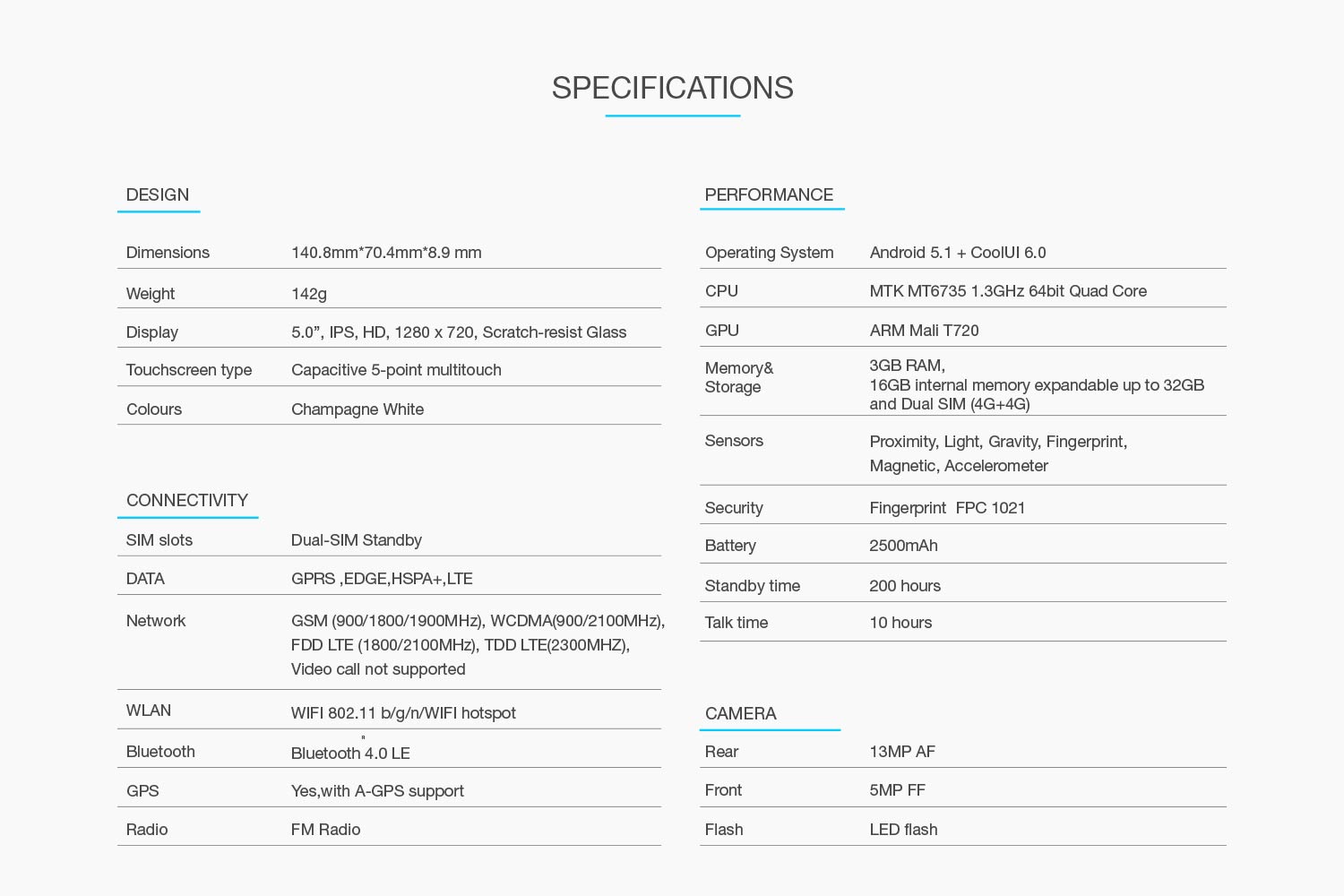Click the Dual-SIM Standby value

(357, 540)
